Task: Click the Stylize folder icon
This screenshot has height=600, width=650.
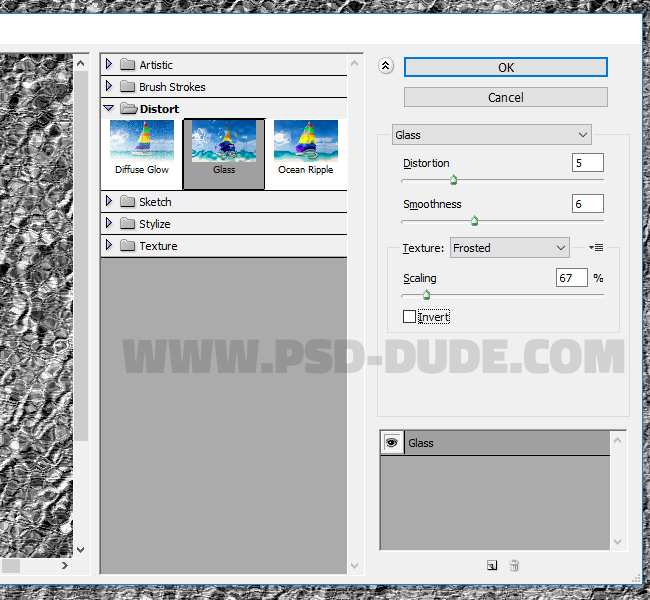Action: click(127, 223)
